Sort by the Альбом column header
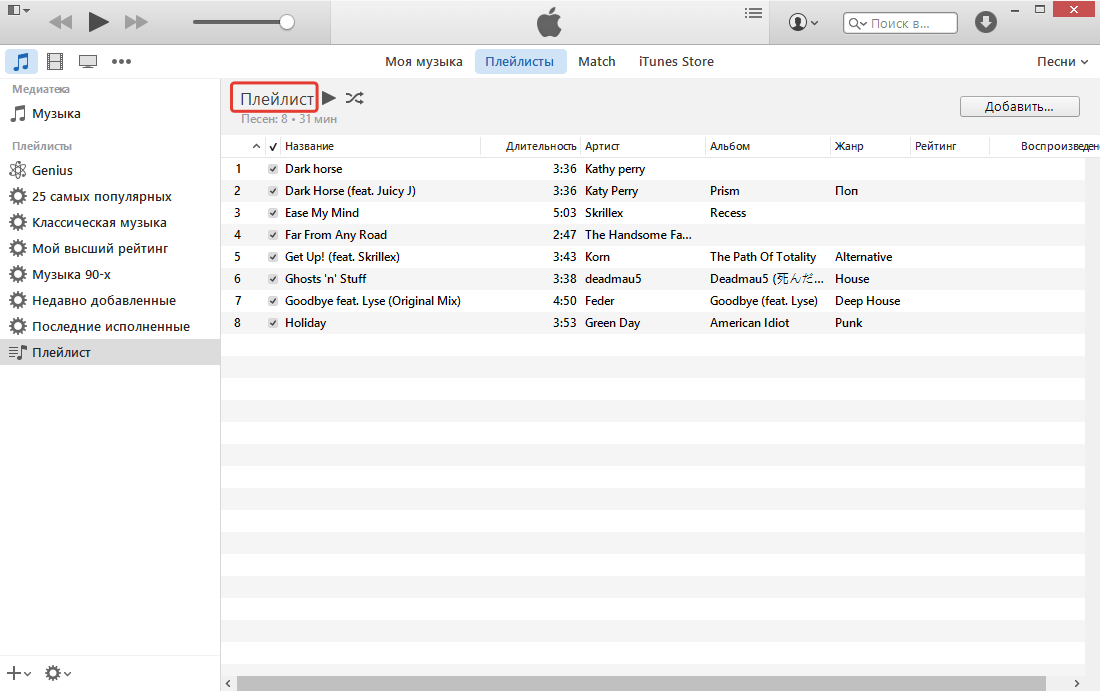Screen dimensions: 1100x691 [767, 146]
